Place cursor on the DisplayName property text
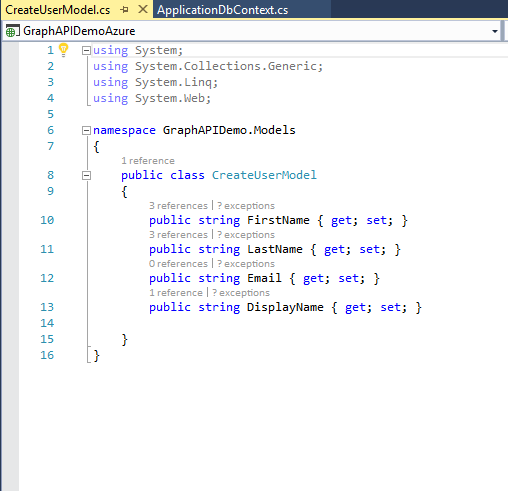This screenshot has height=491, width=508. click(285, 307)
